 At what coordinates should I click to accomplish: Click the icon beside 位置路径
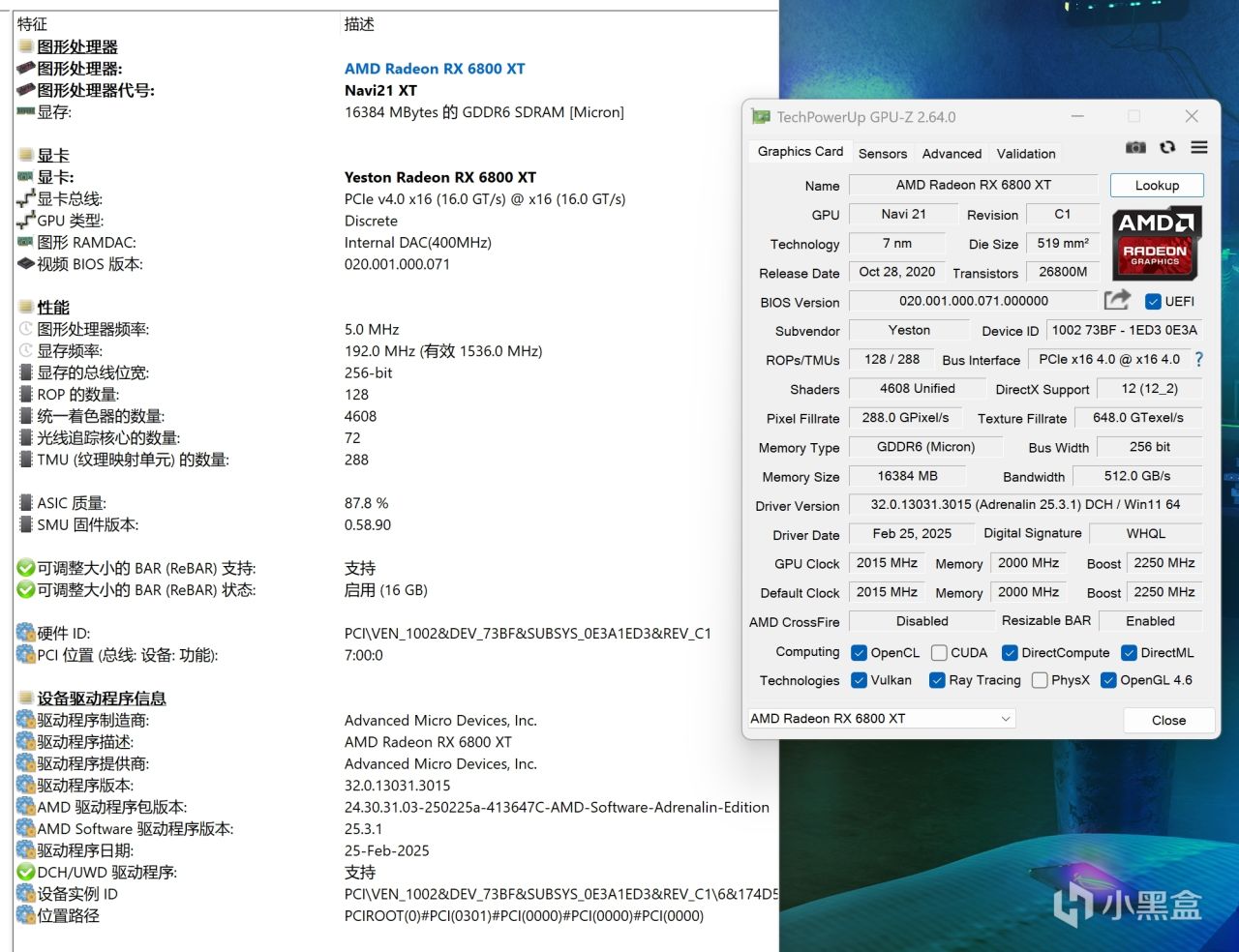pos(26,915)
